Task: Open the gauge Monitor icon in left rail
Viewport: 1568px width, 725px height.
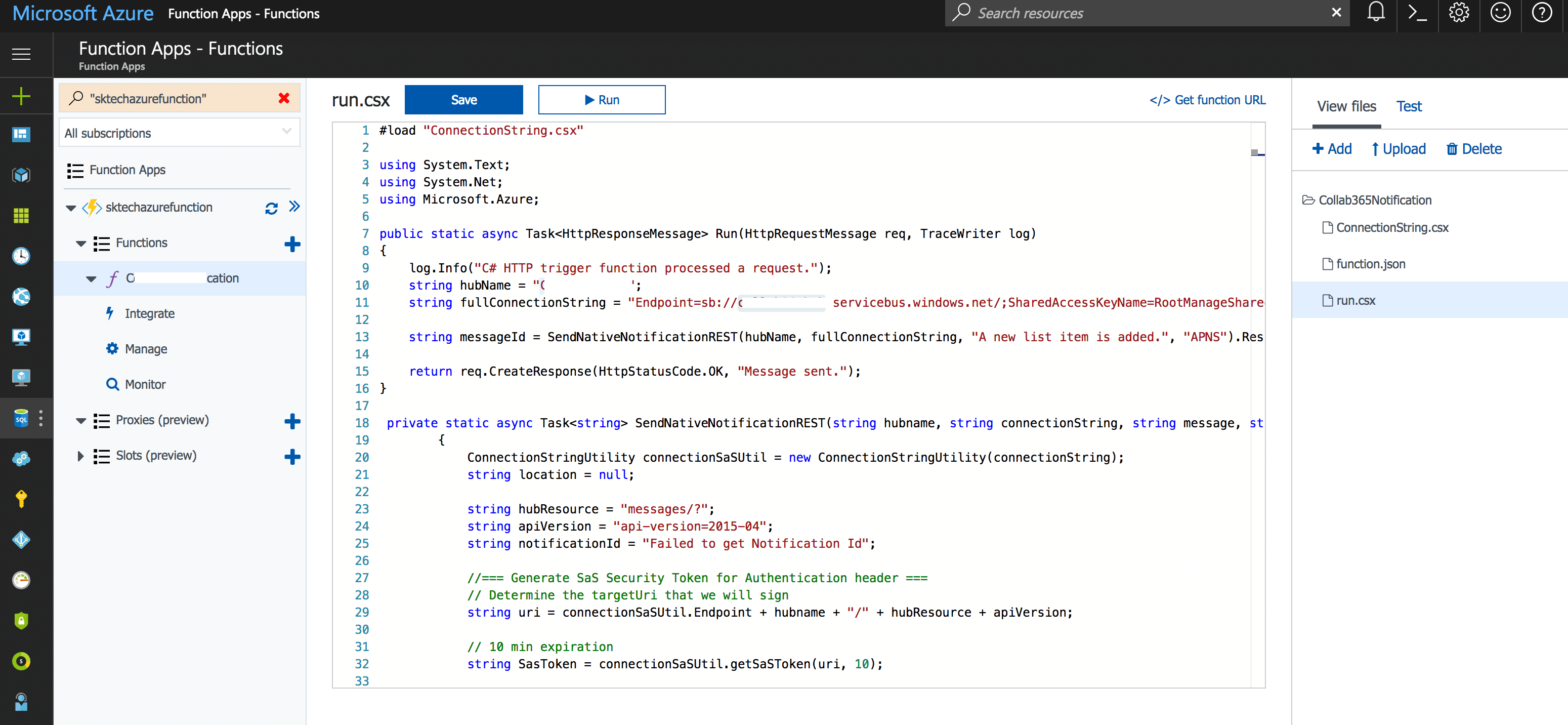Action: [21, 580]
